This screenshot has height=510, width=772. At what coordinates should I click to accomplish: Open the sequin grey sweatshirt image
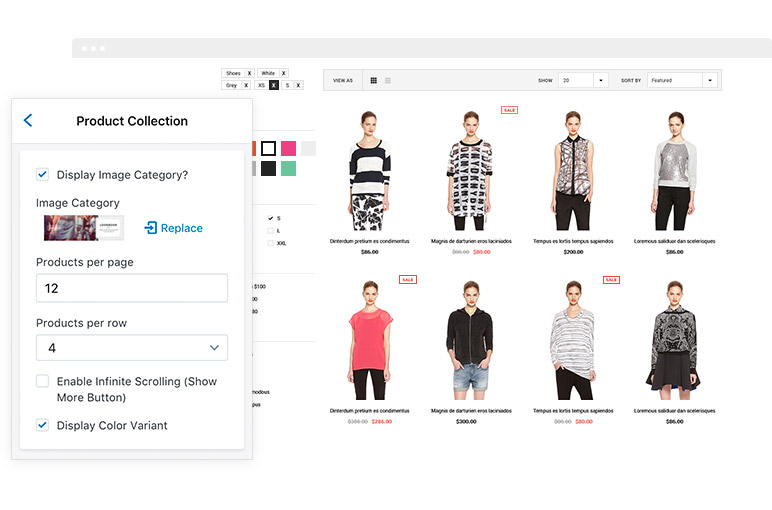click(x=675, y=170)
